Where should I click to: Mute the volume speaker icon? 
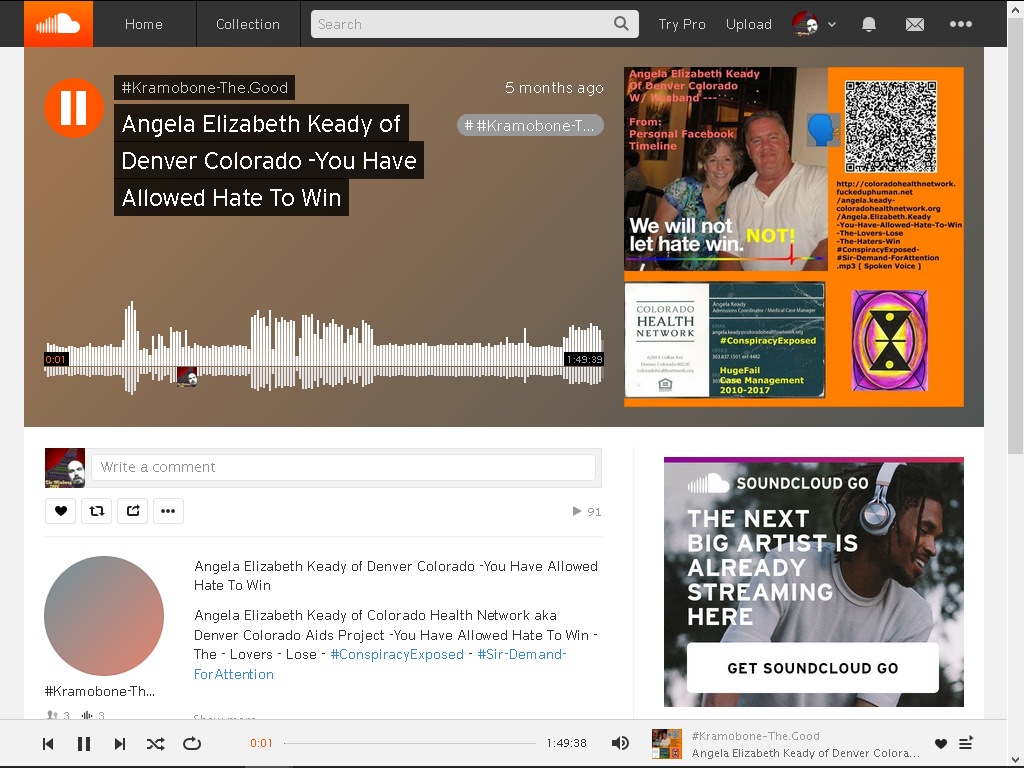pyautogui.click(x=620, y=743)
